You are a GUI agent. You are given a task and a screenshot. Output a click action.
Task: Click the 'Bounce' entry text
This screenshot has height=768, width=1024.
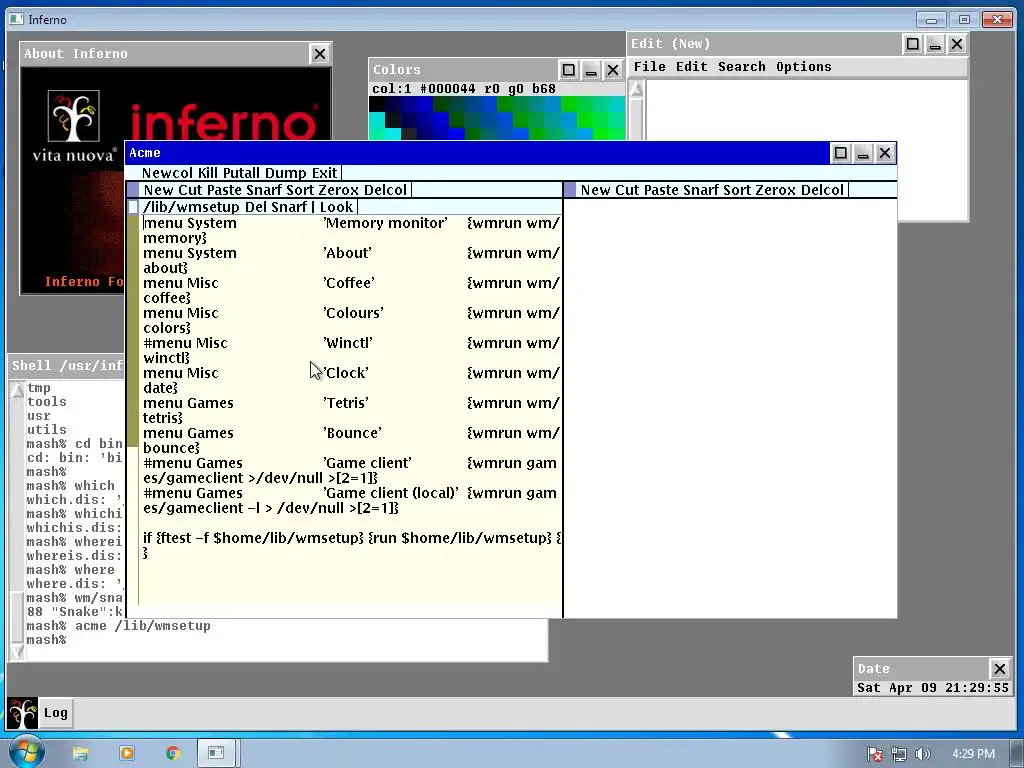[x=353, y=433]
